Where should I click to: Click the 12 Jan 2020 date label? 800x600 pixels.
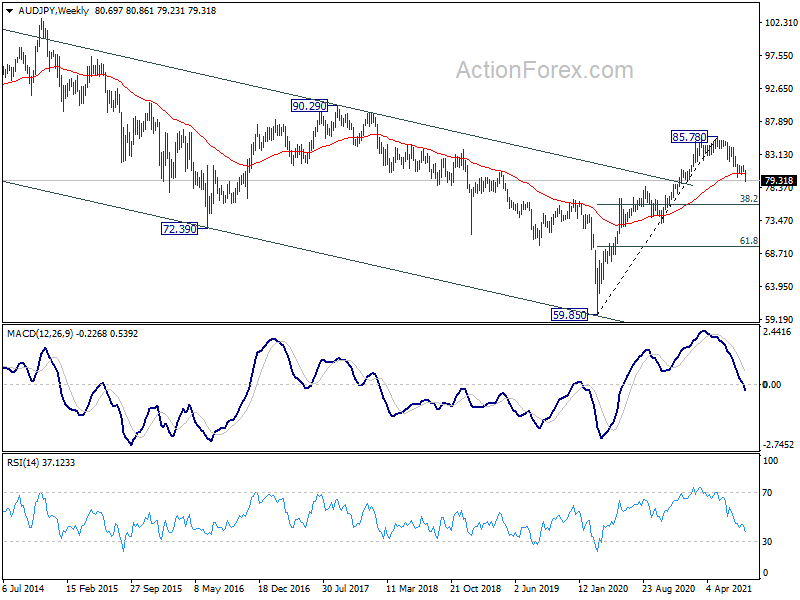[x=604, y=589]
